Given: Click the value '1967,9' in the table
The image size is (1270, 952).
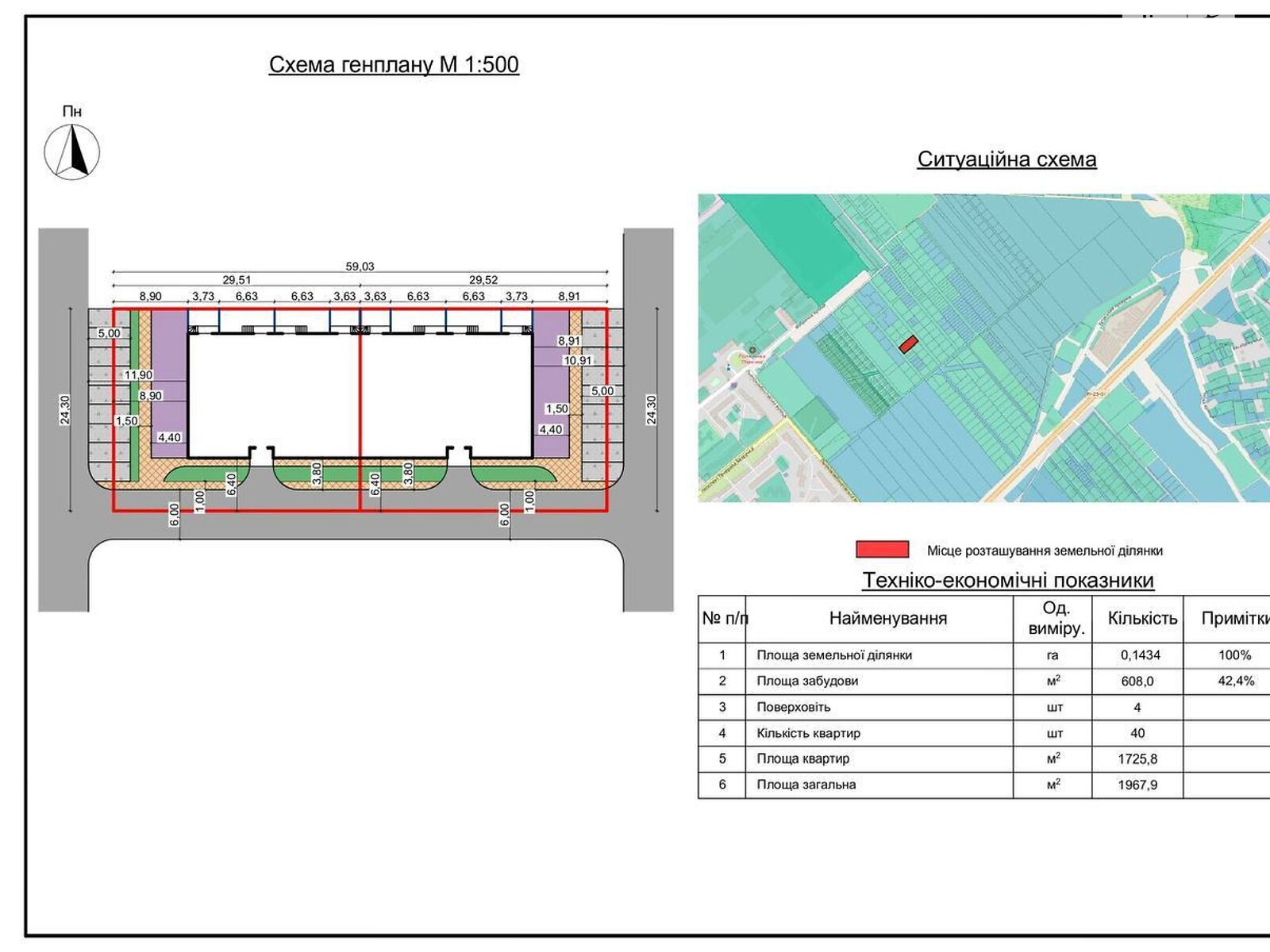Looking at the screenshot, I should coord(1137,785).
